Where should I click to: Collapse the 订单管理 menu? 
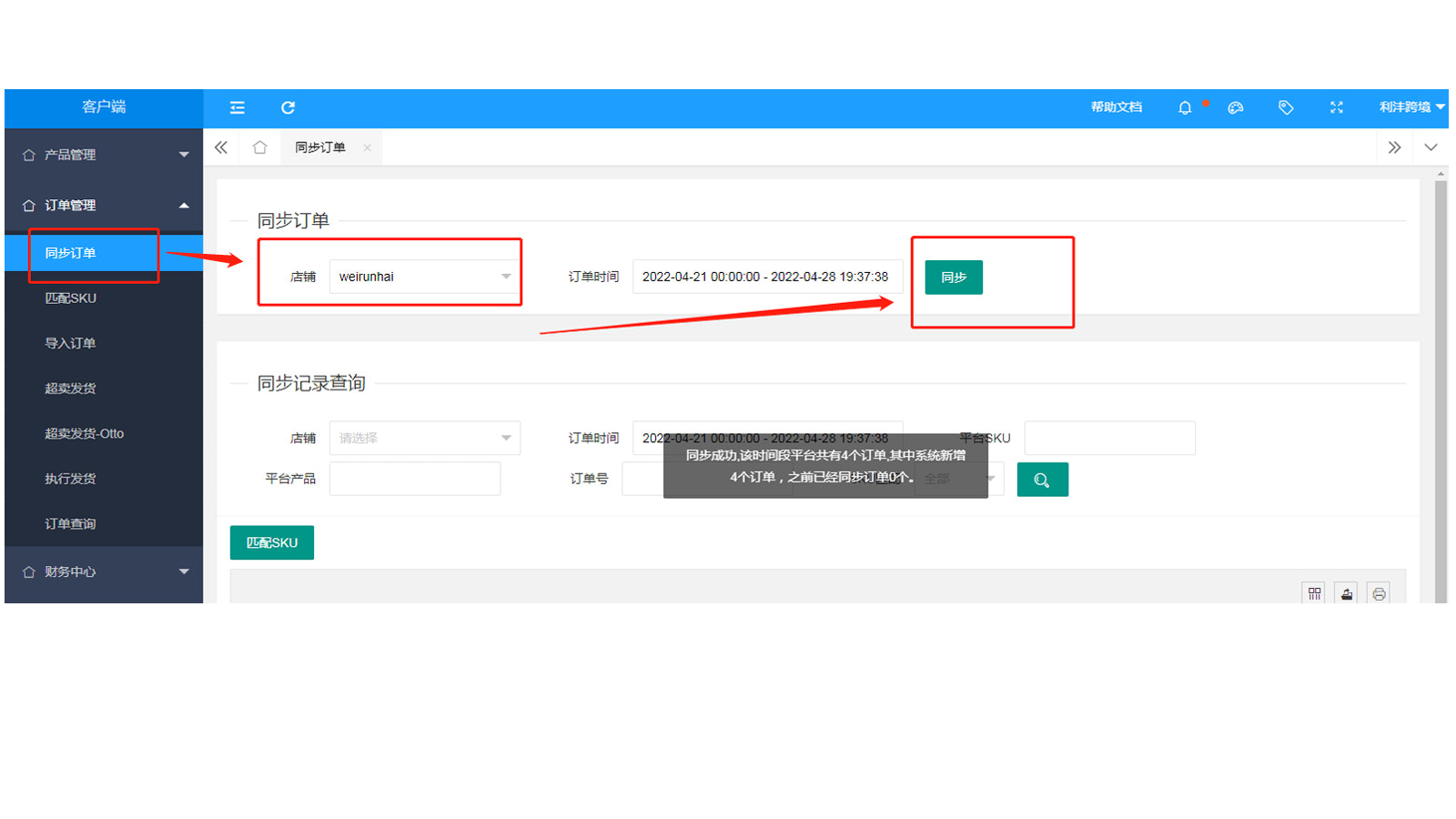tap(104, 206)
